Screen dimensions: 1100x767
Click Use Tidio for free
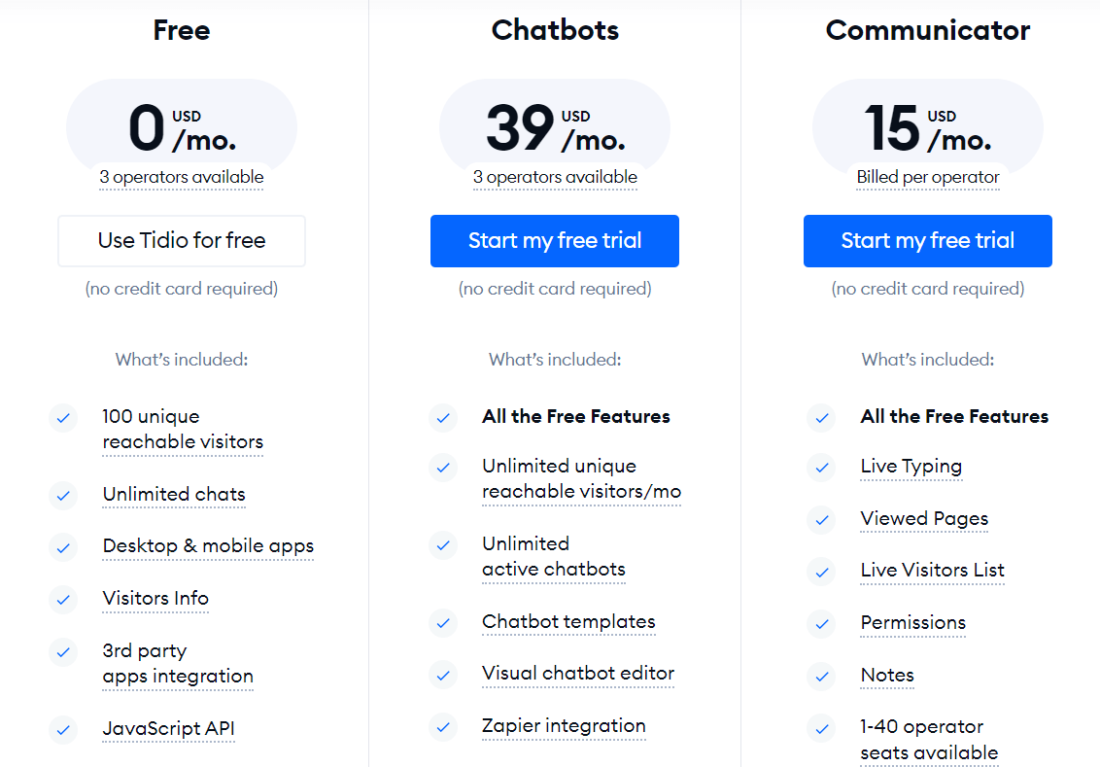click(181, 241)
